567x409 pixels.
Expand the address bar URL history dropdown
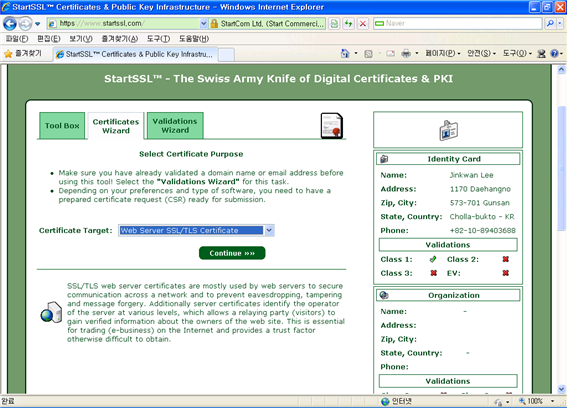pos(204,24)
